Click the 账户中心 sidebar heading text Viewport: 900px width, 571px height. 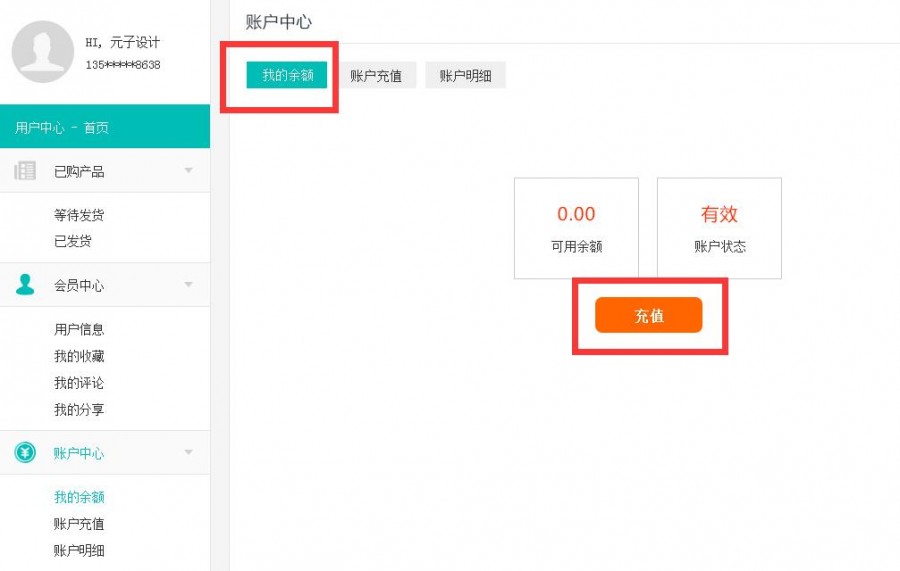[79, 453]
